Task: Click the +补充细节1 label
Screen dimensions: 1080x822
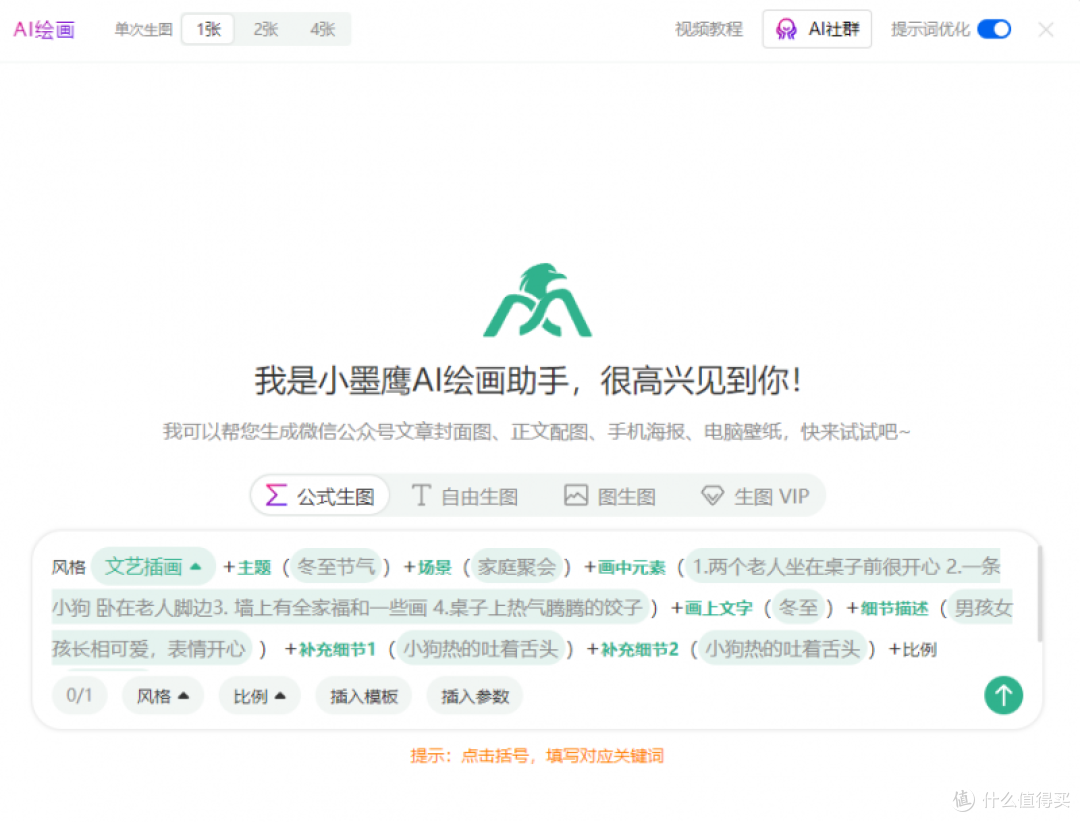Action: click(x=330, y=650)
